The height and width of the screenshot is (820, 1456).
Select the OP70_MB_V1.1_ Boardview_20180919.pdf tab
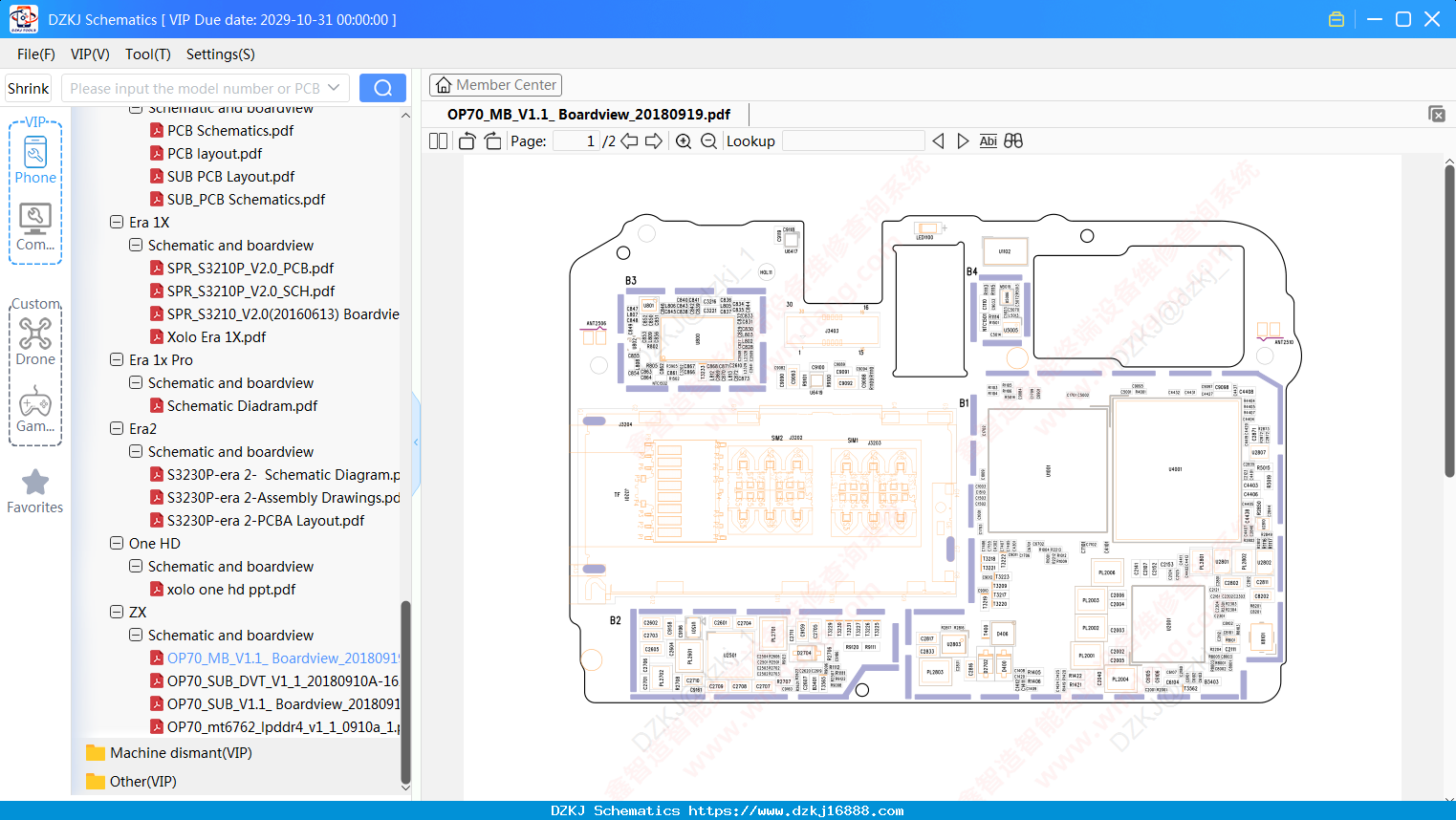[589, 114]
